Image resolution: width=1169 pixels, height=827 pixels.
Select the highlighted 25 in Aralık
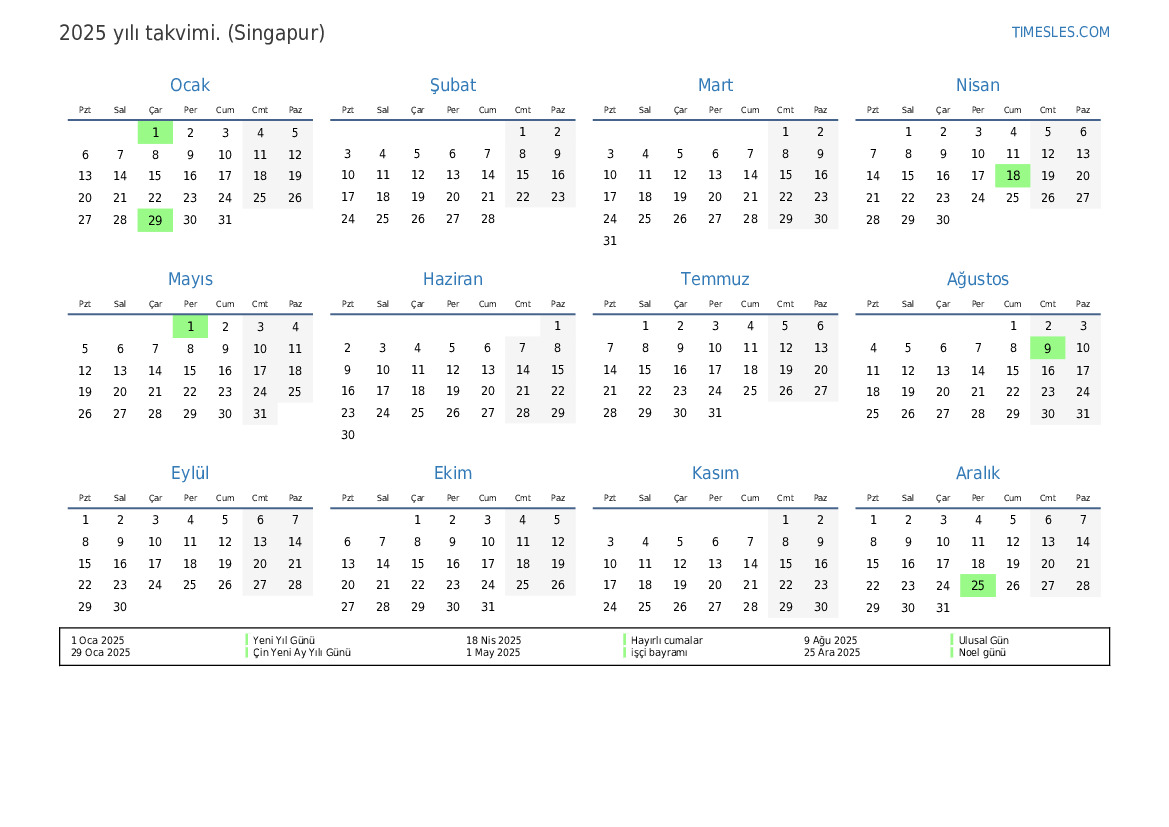point(977,586)
